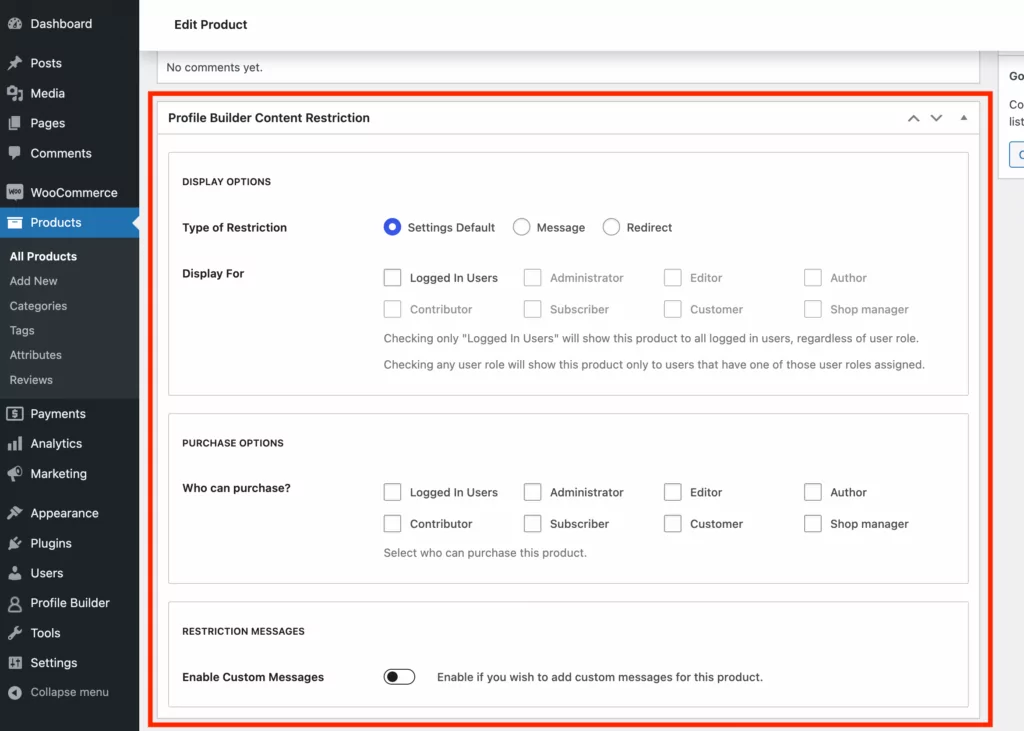Screen dimensions: 1024x731
Task: Collapse the Profile Builder Content Restriction panel
Action: point(964,118)
